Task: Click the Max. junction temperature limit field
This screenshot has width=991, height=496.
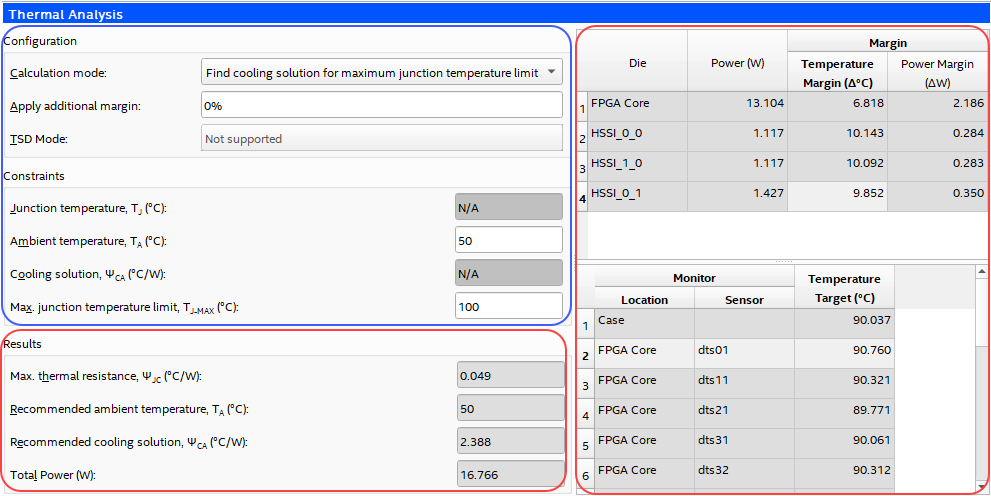Action: [x=508, y=306]
